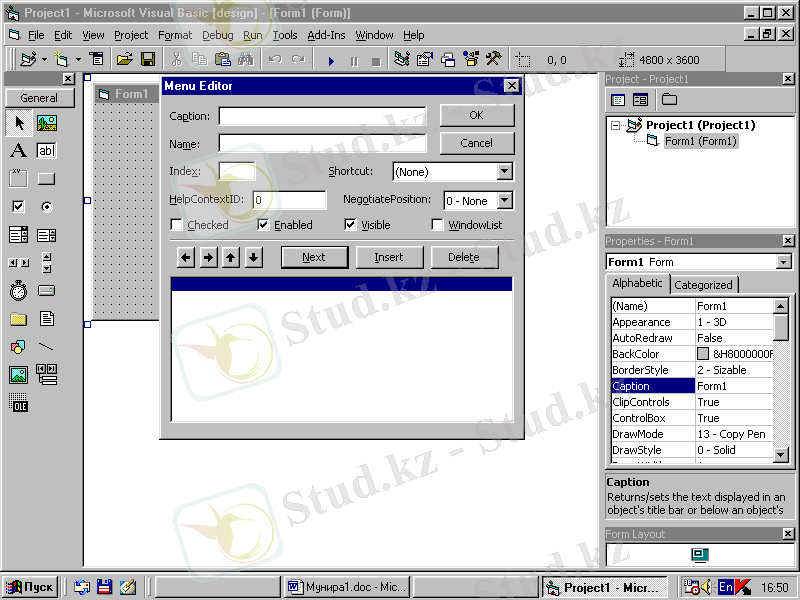800x600 pixels.
Task: Click the Save Project toolbar icon
Action: (148, 60)
